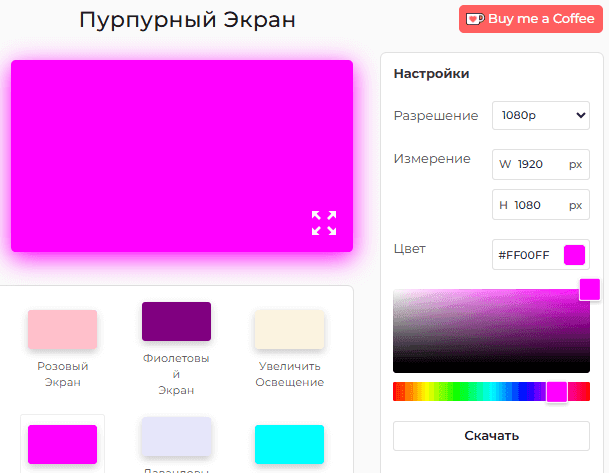Click the fullscreen expand icon on preview
The height and width of the screenshot is (473, 609).
323,223
